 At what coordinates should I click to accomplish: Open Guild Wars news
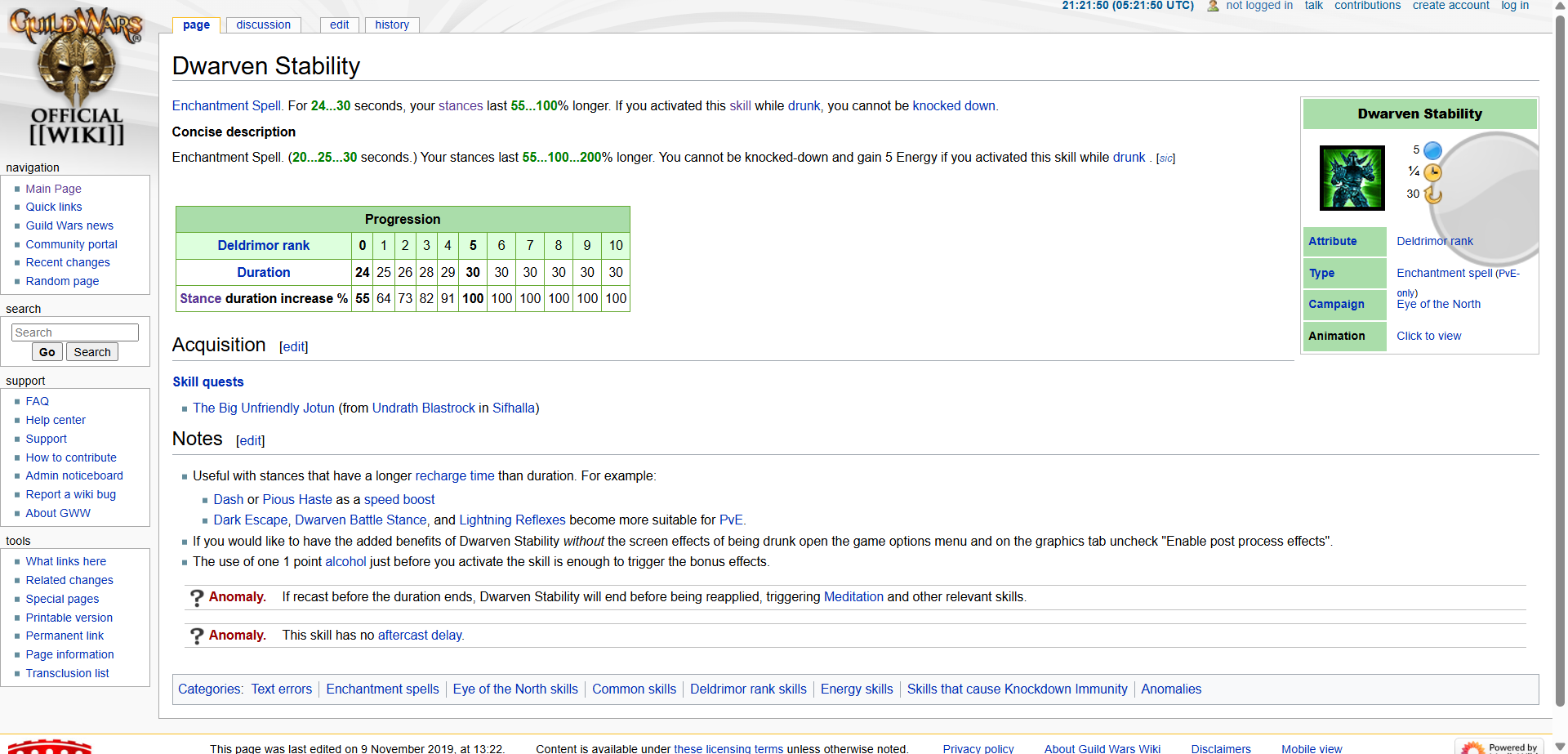(x=69, y=225)
